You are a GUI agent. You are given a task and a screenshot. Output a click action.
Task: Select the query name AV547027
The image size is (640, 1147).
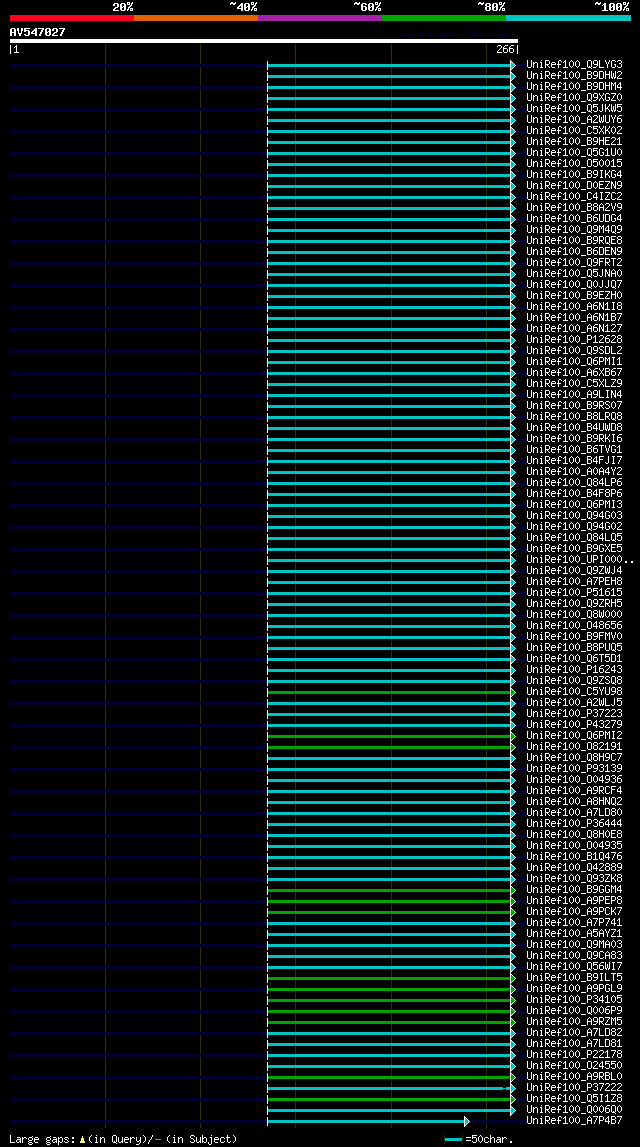pyautogui.click(x=37, y=32)
